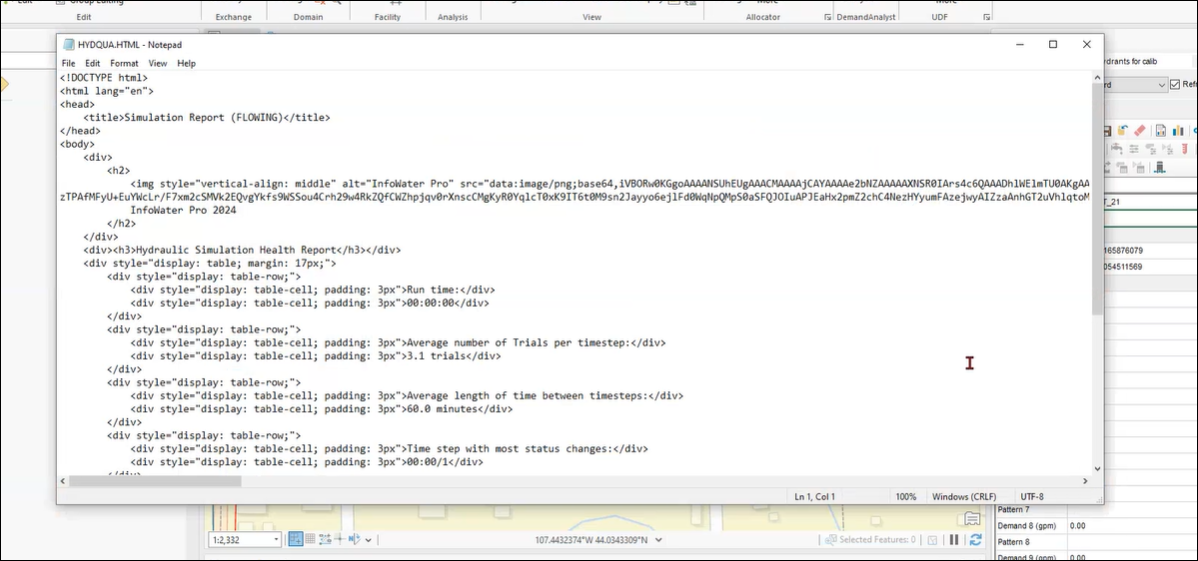
Task: Open the Help menu in Notepad
Action: point(186,63)
